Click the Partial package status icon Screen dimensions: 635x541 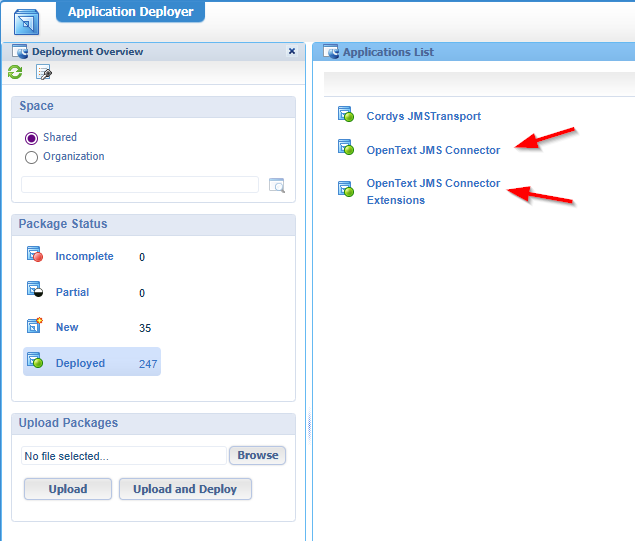(x=35, y=292)
